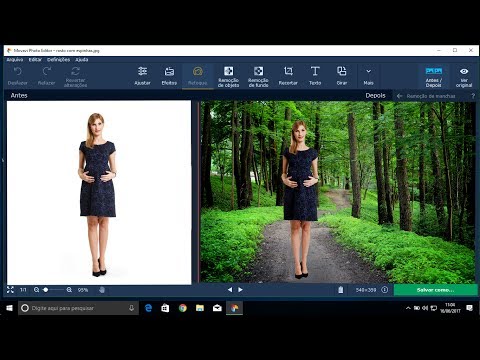480x360 pixels.
Task: Click the zoom in magnifier
Action: [x=69, y=290]
